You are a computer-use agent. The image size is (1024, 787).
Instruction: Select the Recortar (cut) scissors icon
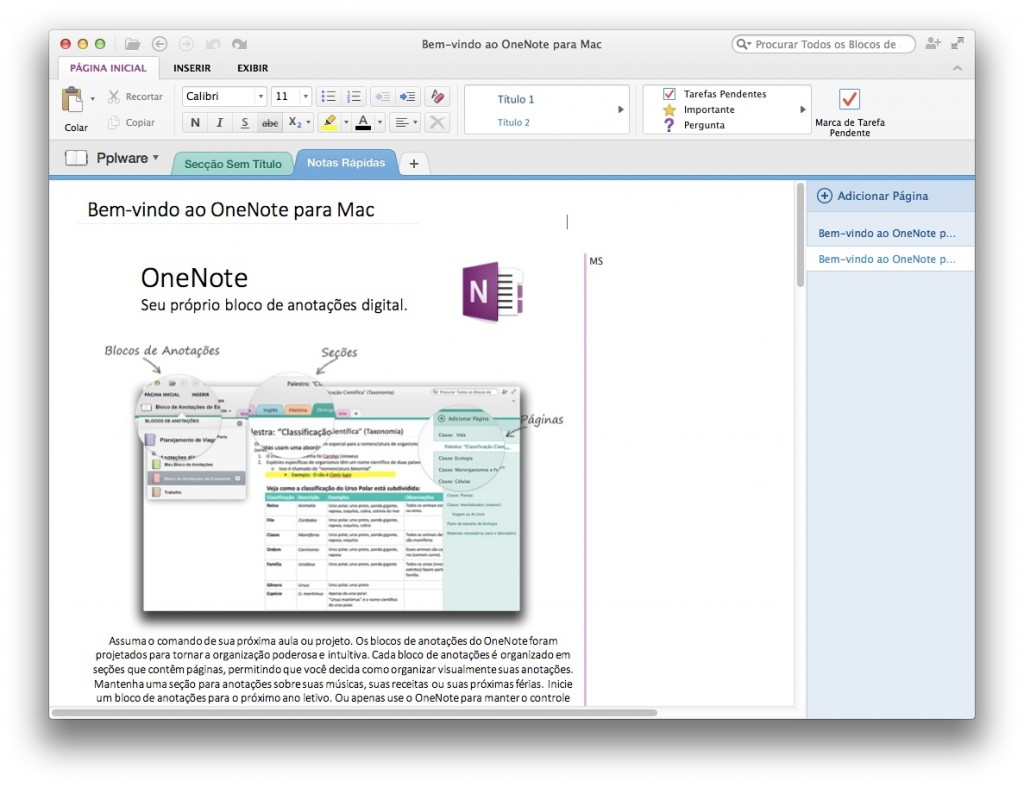click(115, 96)
